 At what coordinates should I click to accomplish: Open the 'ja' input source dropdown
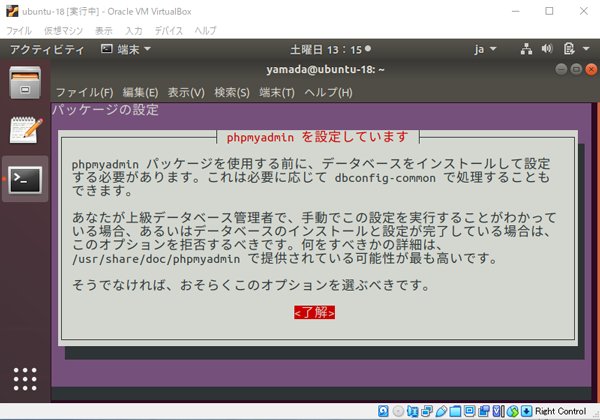coord(485,49)
